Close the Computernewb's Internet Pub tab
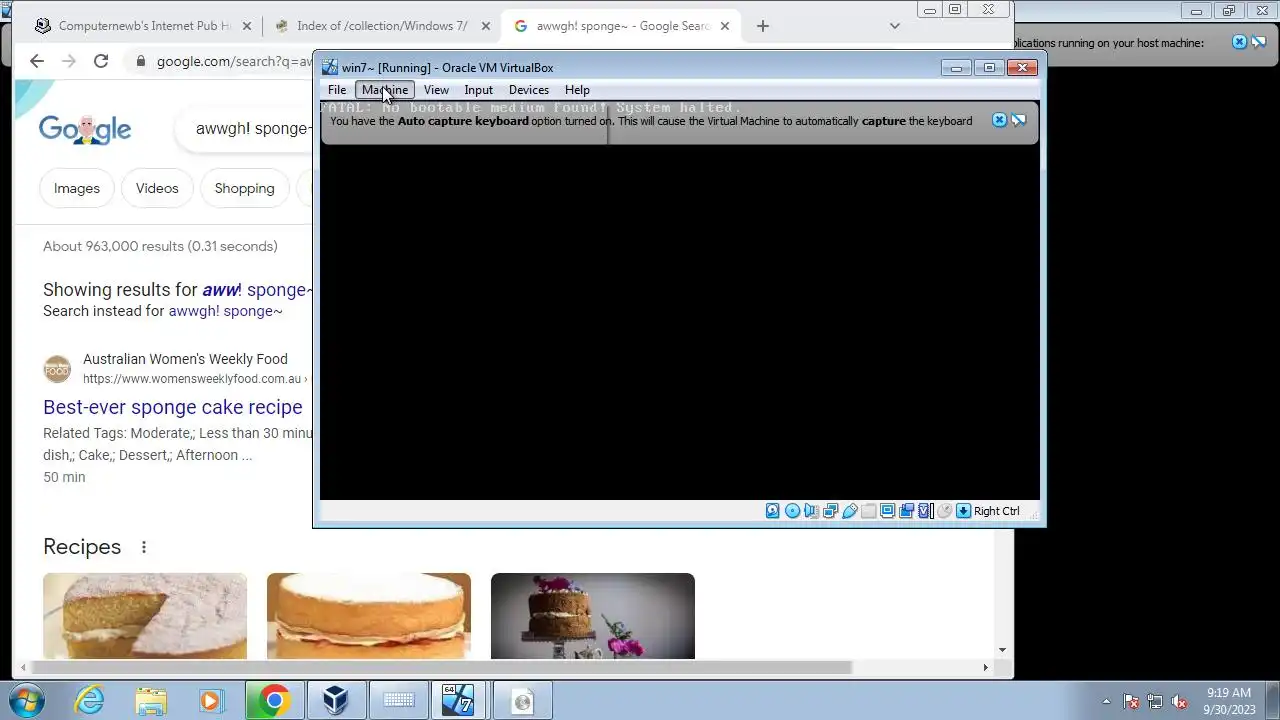The image size is (1280, 720). [x=246, y=26]
